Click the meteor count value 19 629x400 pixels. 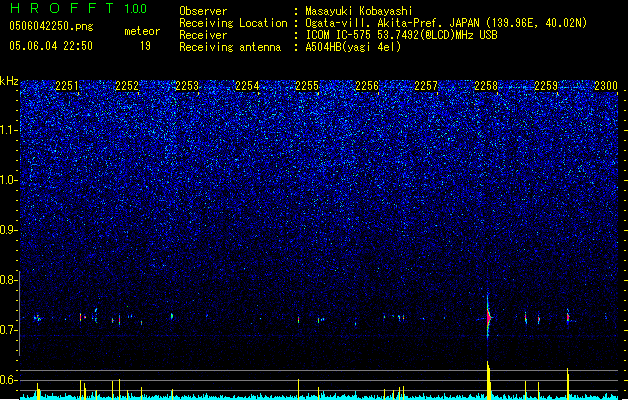[145, 46]
